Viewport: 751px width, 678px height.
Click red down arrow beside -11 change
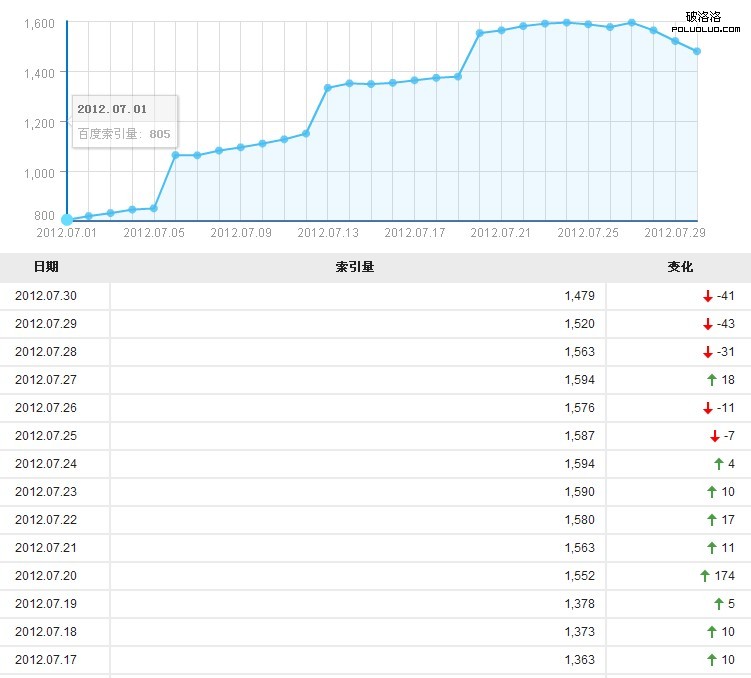[x=707, y=408]
